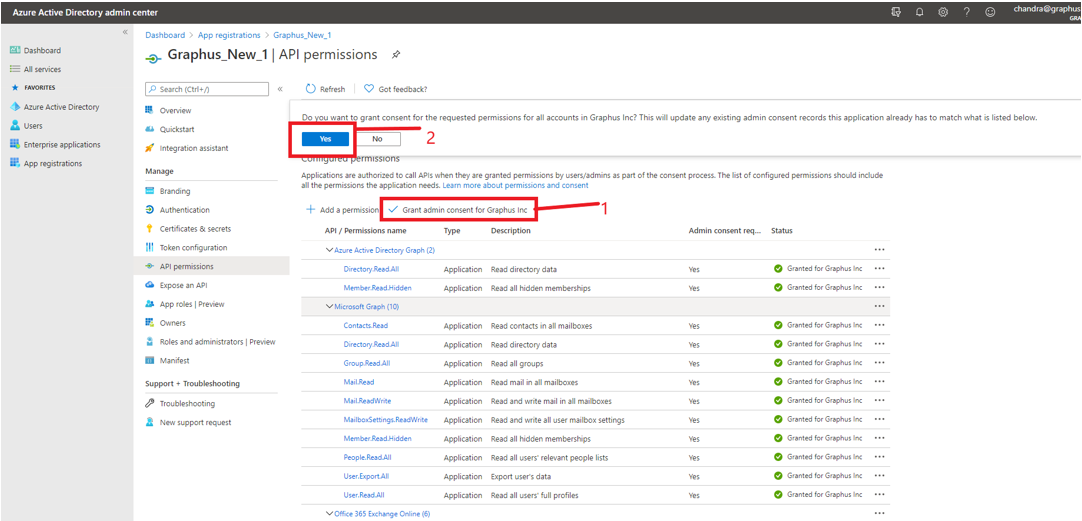Click No to decline consent
The height and width of the screenshot is (521, 1082).
377,139
